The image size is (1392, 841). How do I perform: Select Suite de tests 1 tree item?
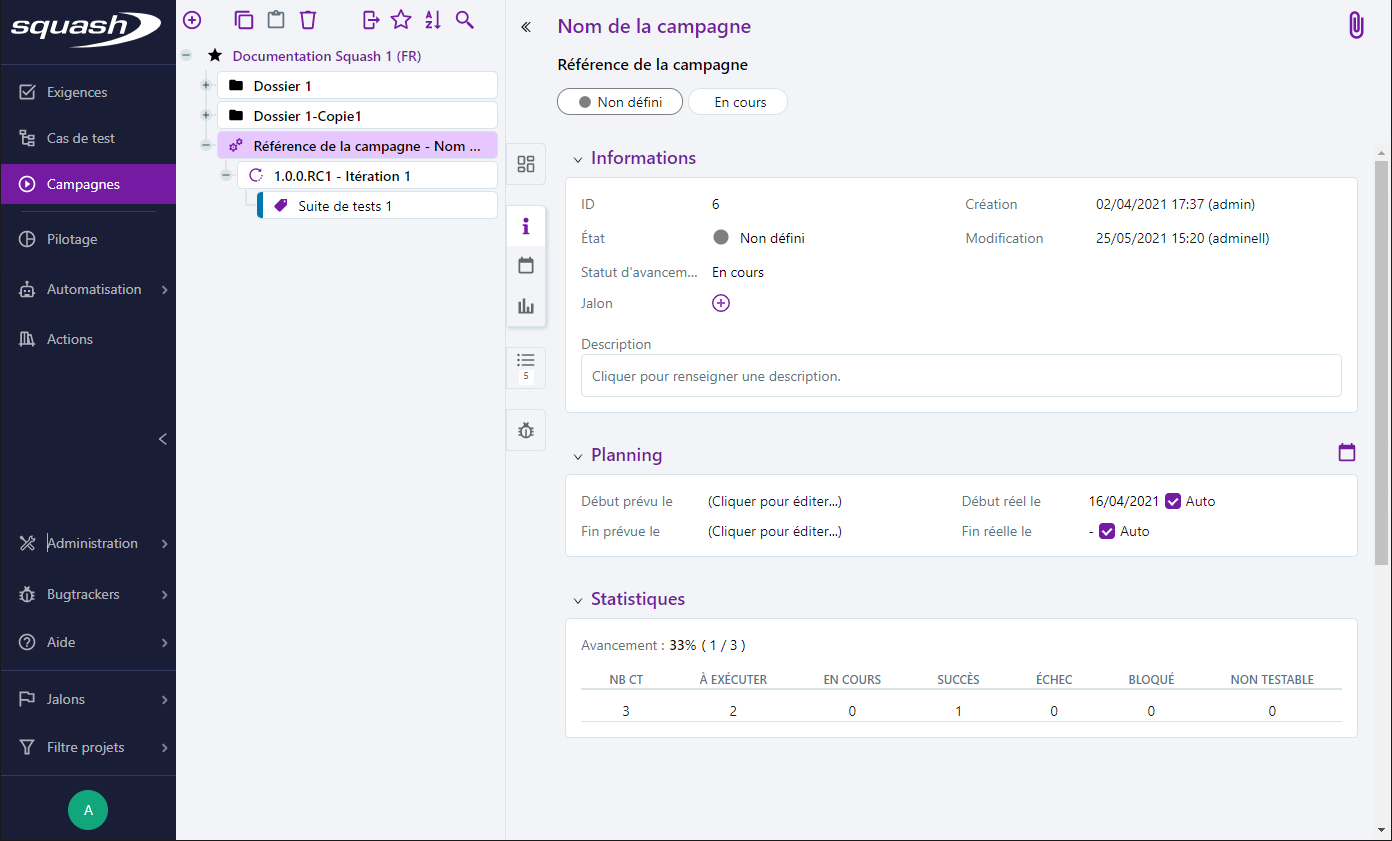tap(345, 206)
